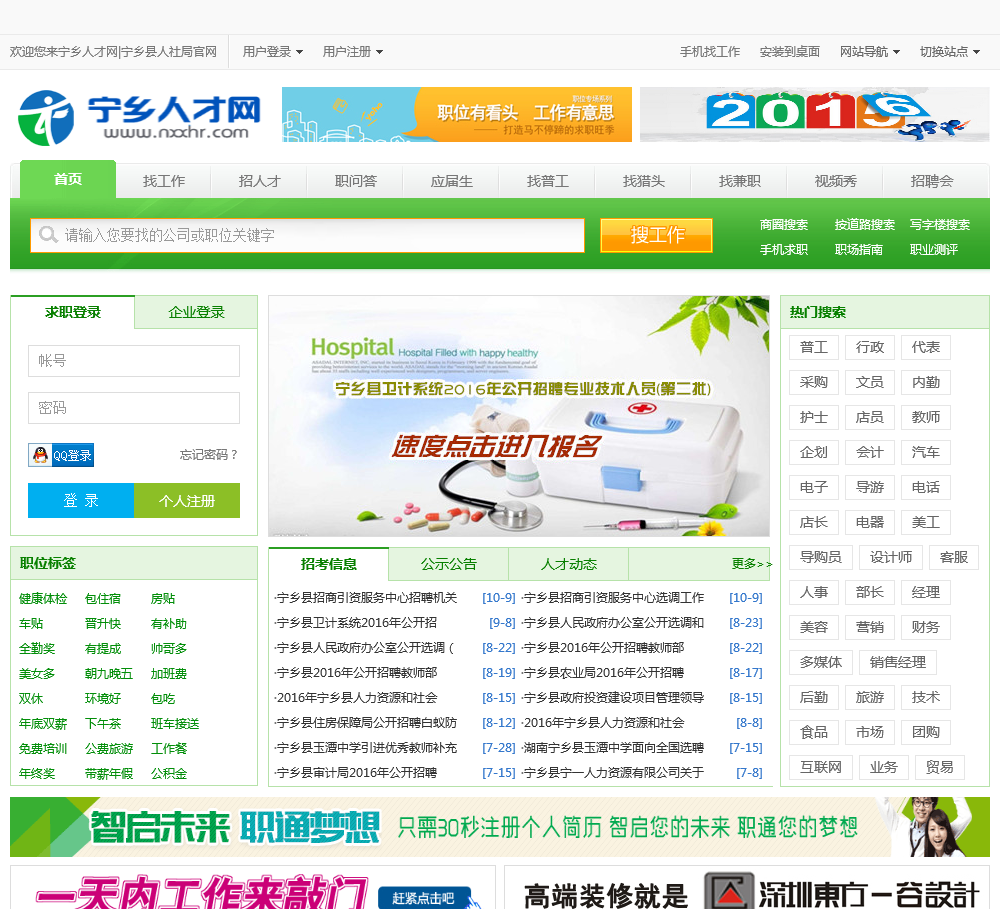This screenshot has width=1000, height=909.
Task: Open 找工作 navigation item
Action: click(164, 181)
